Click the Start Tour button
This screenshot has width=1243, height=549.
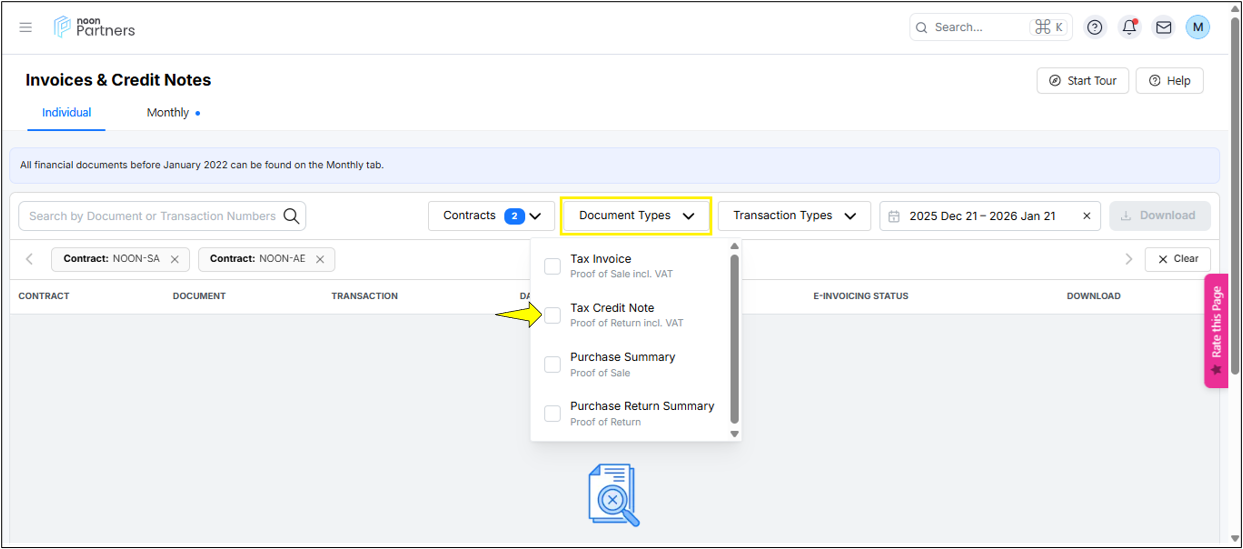[x=1083, y=81]
